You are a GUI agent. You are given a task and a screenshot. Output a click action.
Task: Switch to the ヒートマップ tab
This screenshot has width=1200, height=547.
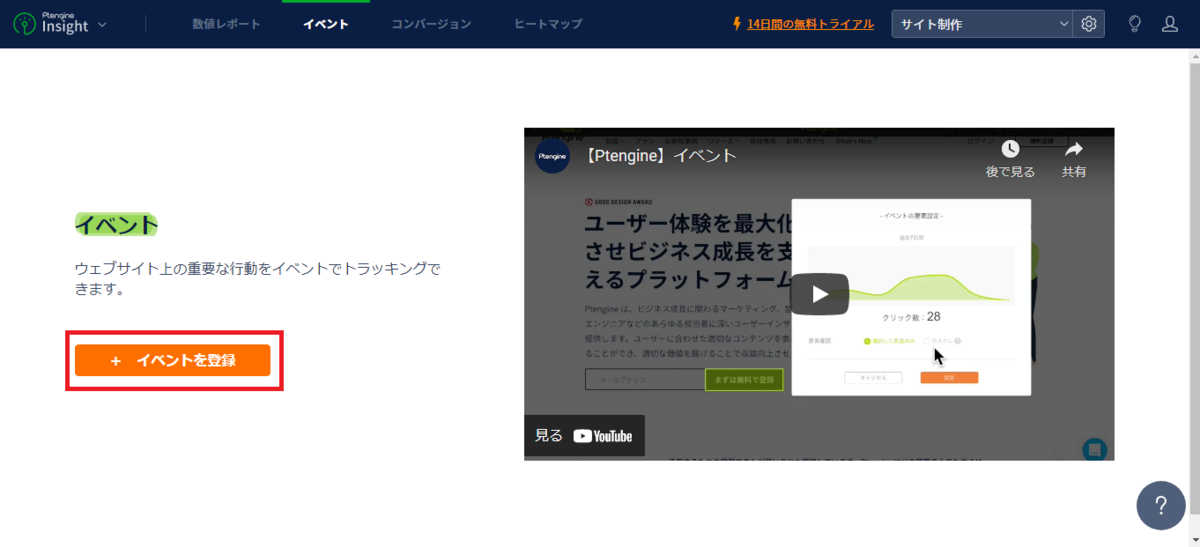(x=547, y=24)
